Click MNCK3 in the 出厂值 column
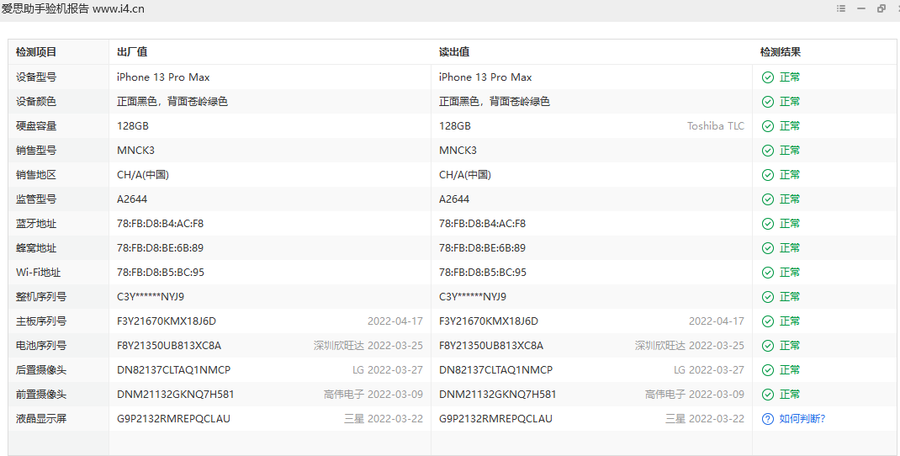This screenshot has width=900, height=456. click(x=136, y=150)
